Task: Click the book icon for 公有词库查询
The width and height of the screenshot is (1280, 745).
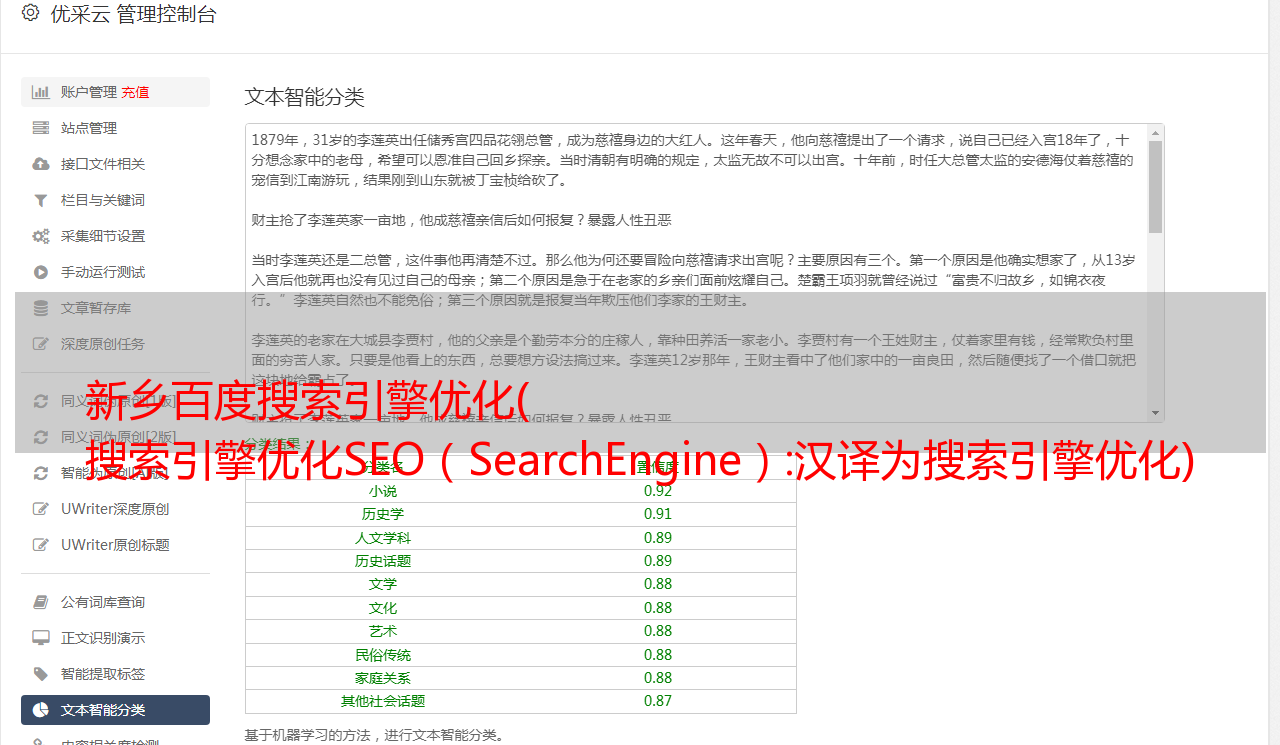Action: click(41, 602)
